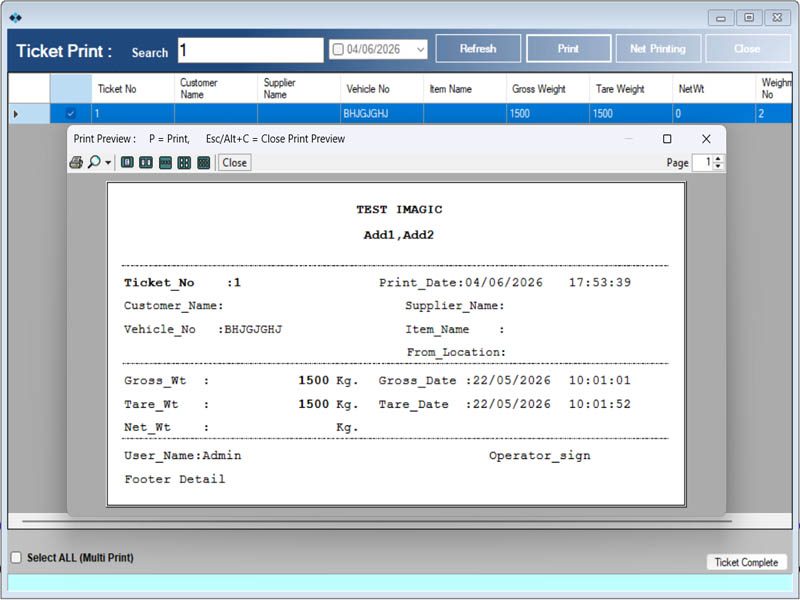Click vehicle cell BHJGJGHJ in grid
The image size is (800, 600).
pos(382,114)
